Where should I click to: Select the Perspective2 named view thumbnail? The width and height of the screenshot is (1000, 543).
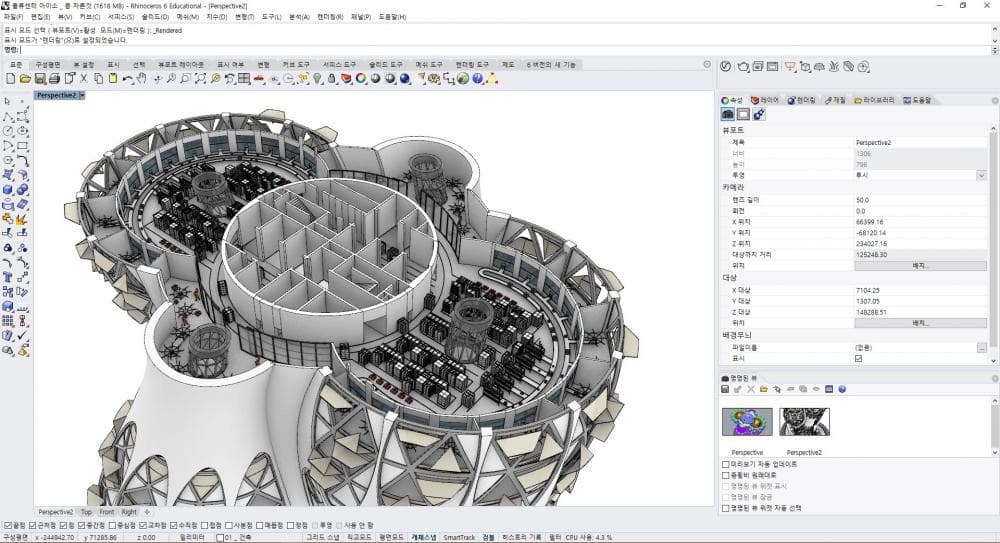tap(804, 422)
